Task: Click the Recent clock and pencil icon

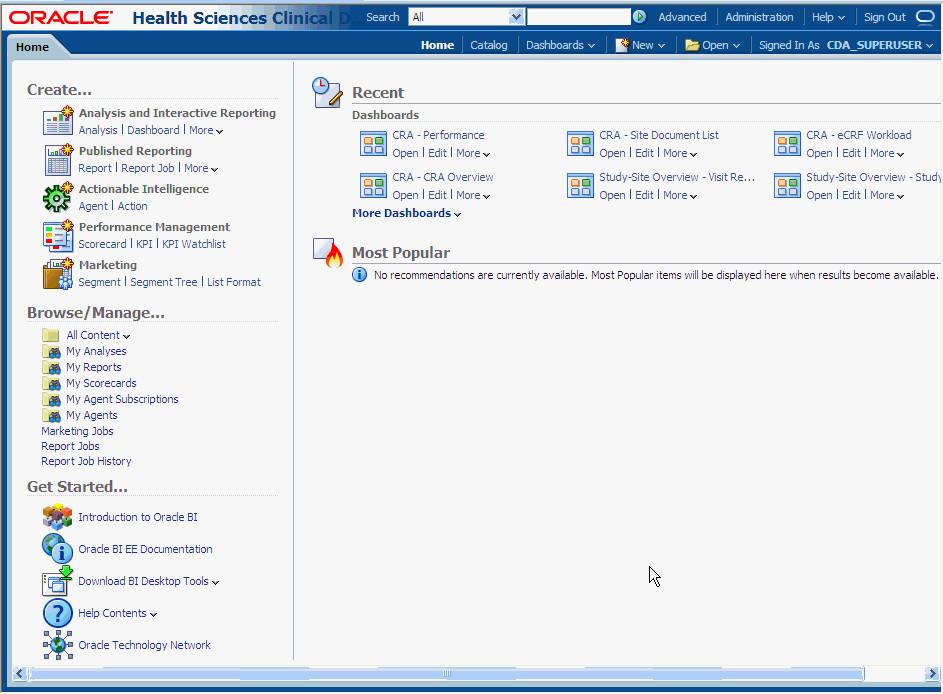Action: coord(327,93)
